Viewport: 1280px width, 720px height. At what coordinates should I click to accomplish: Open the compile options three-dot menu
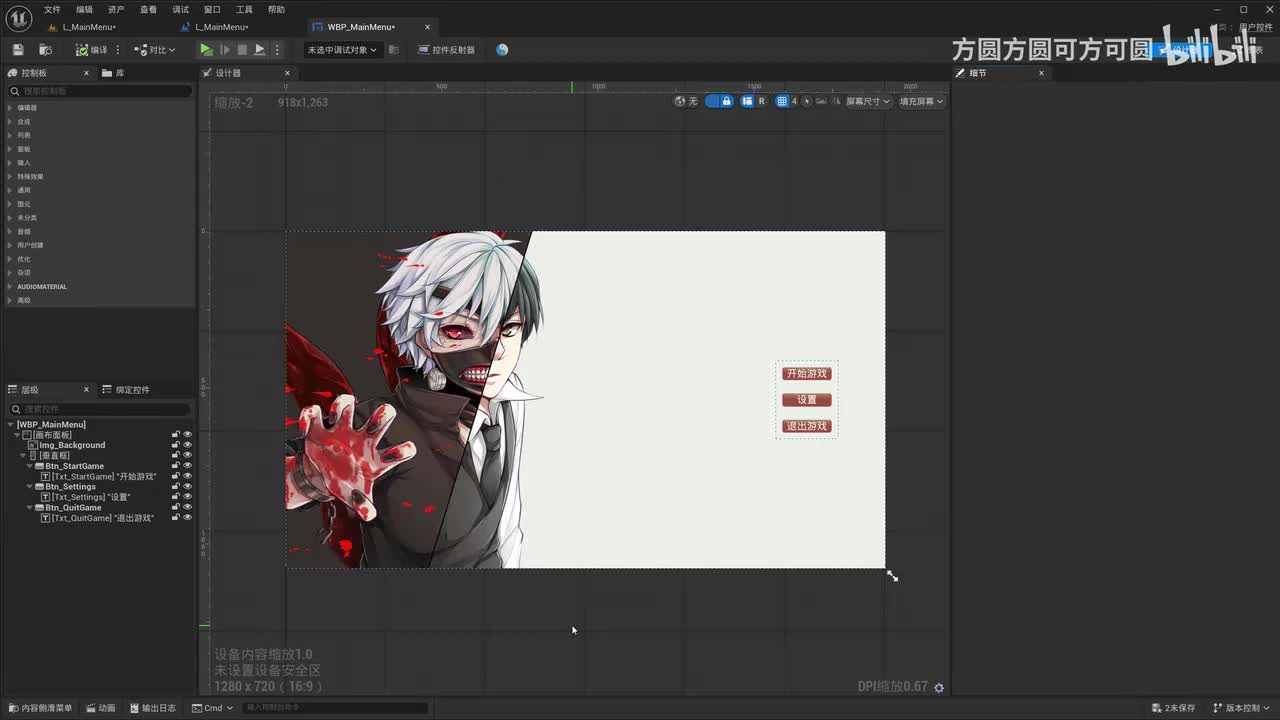click(118, 49)
